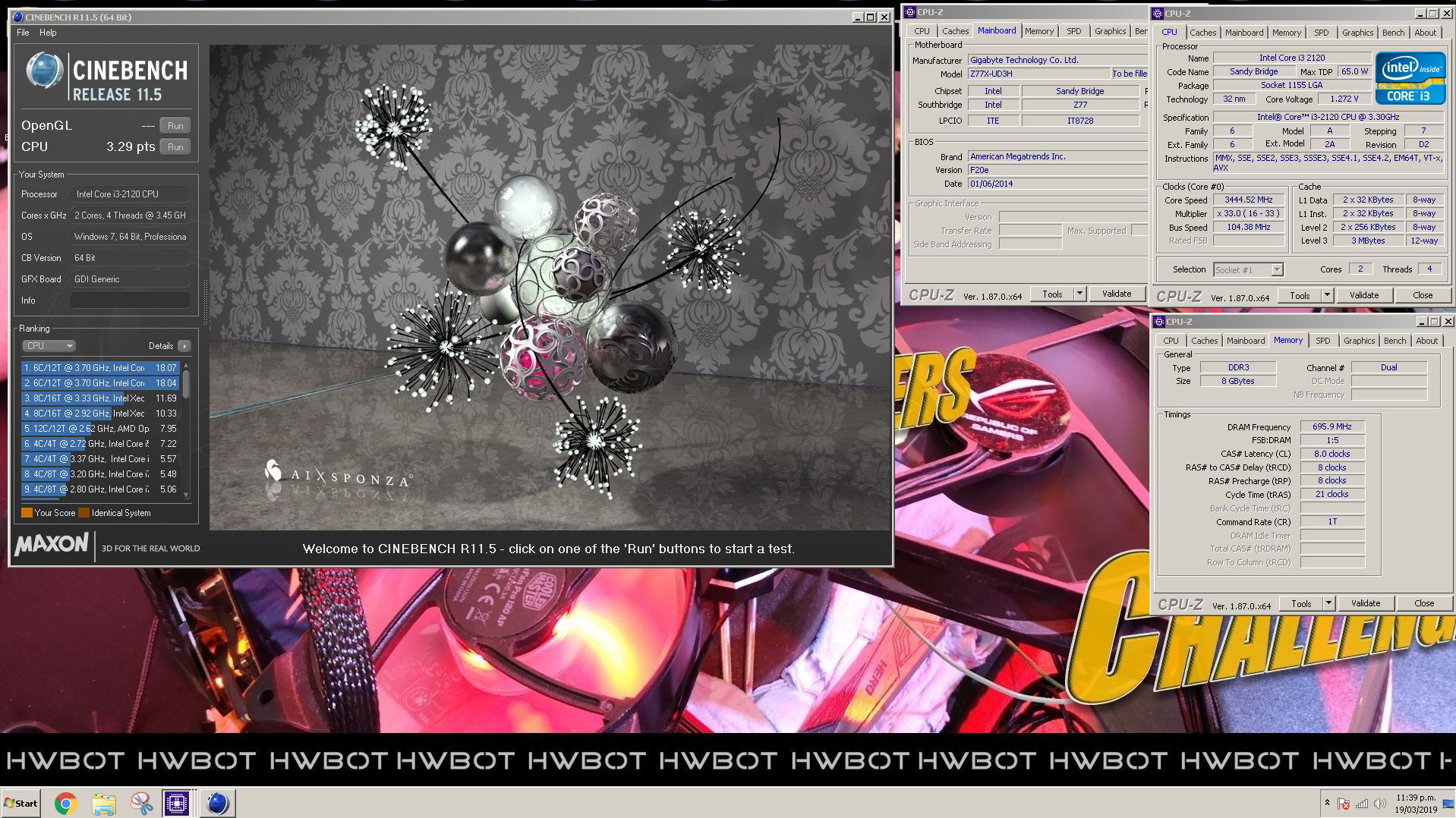Select Graphics tab in Memory CPU-Z window
1456x818 pixels.
click(x=1359, y=341)
